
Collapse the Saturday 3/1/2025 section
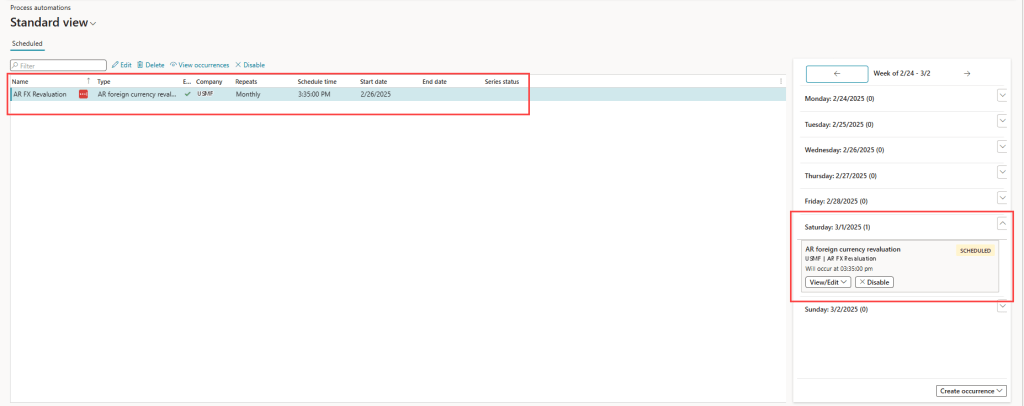tap(1003, 226)
